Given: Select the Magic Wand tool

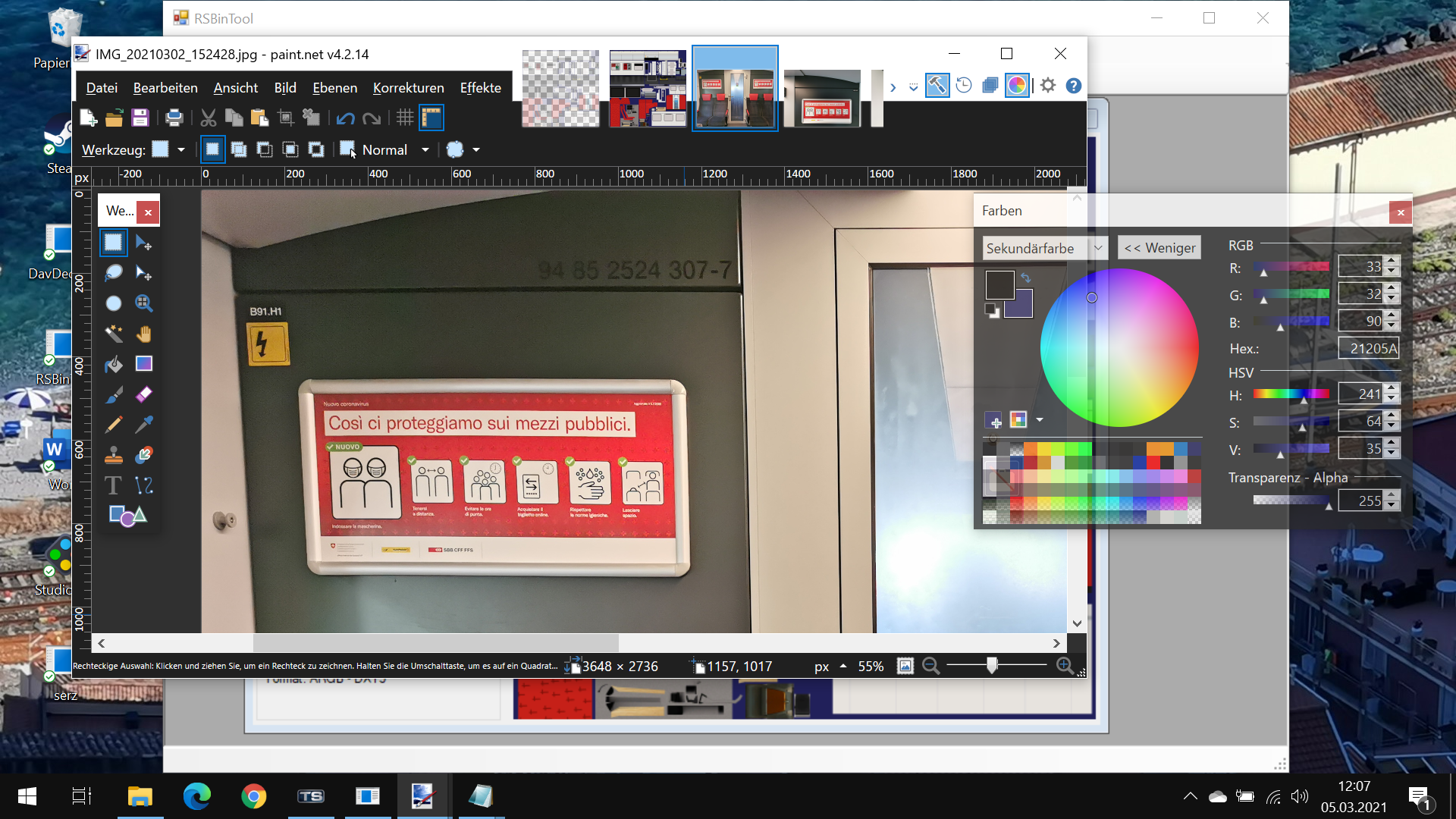Looking at the screenshot, I should point(114,334).
